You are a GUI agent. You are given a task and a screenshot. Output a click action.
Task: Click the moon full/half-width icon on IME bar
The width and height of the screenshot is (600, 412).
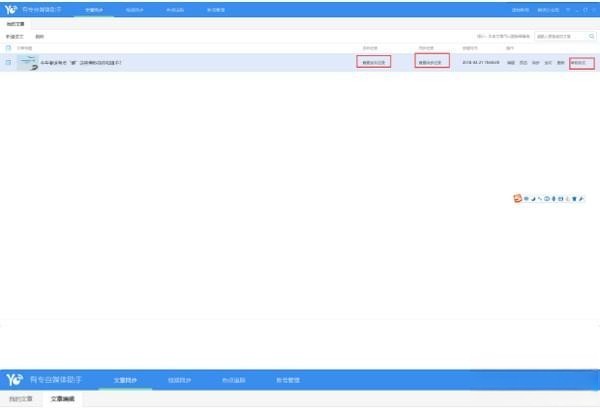pyautogui.click(x=534, y=197)
